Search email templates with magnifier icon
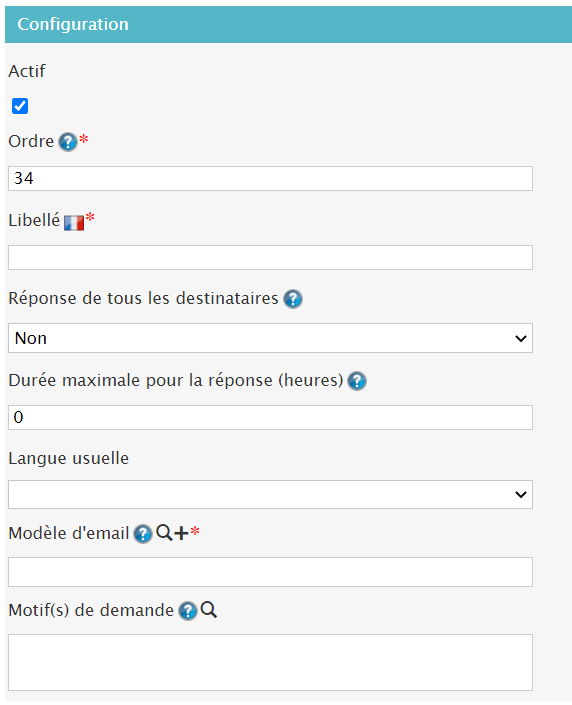Screen dimensions: 572x705 pos(164,533)
